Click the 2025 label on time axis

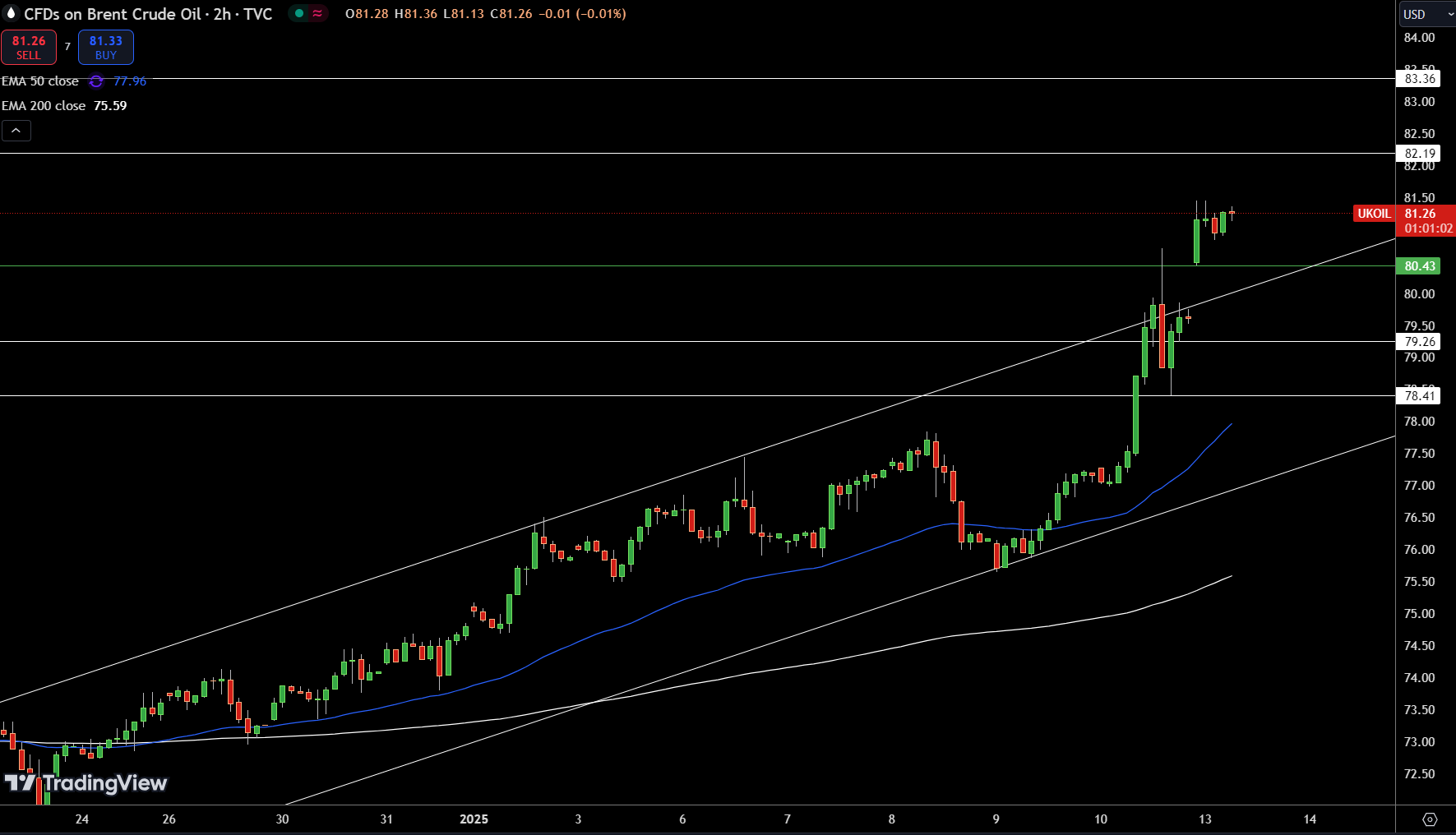tap(474, 819)
